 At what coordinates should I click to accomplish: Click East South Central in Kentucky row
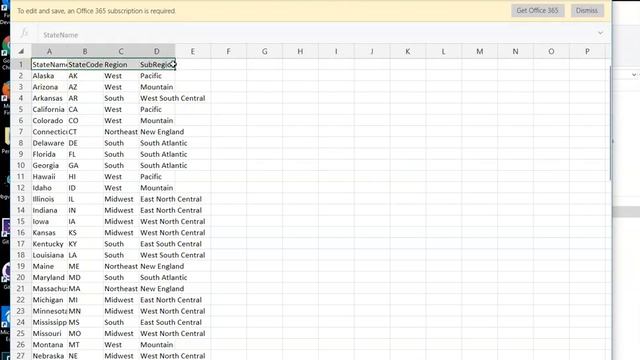click(171, 244)
